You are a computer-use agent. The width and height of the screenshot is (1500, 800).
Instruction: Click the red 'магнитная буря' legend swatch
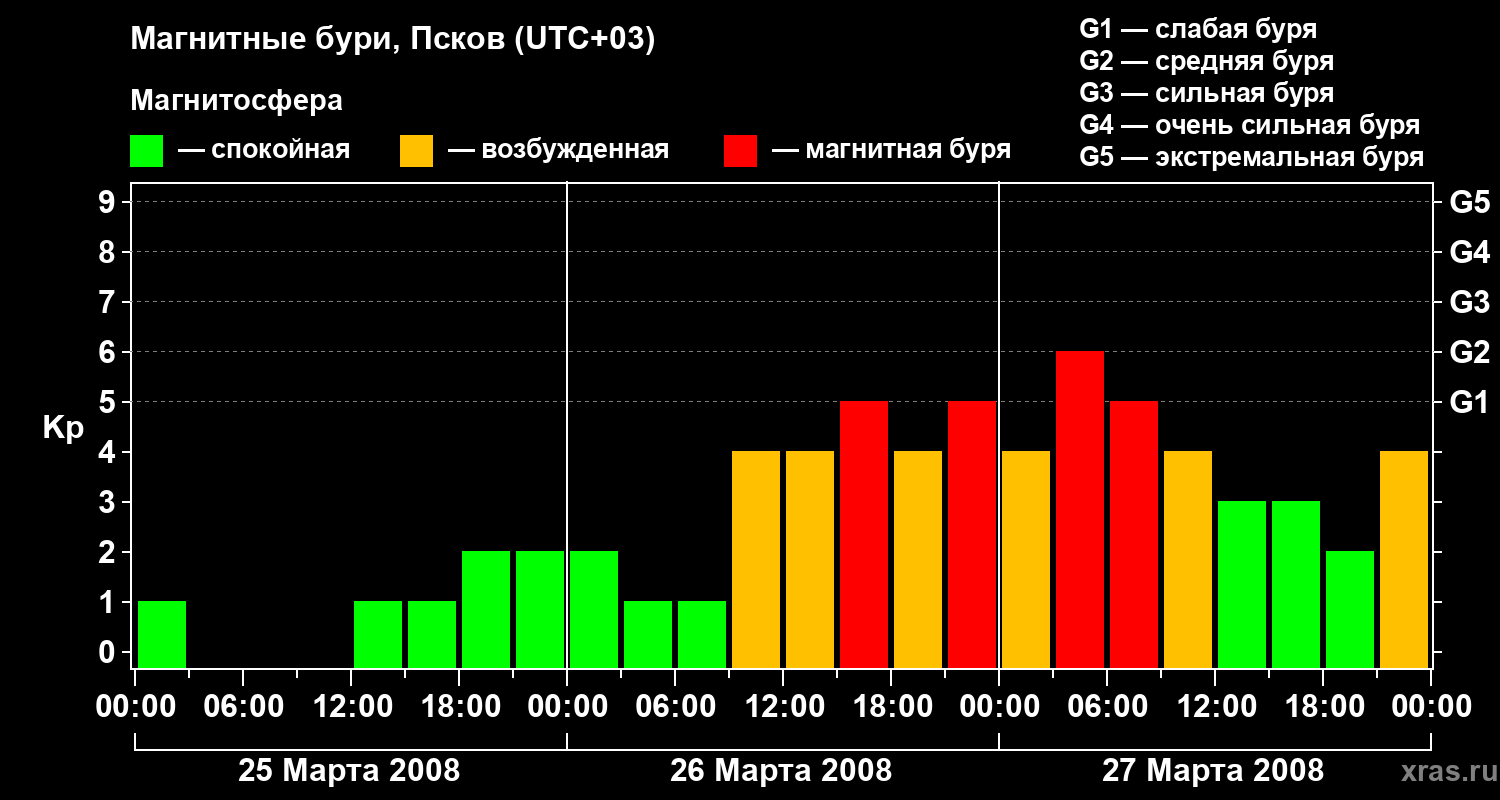[740, 151]
